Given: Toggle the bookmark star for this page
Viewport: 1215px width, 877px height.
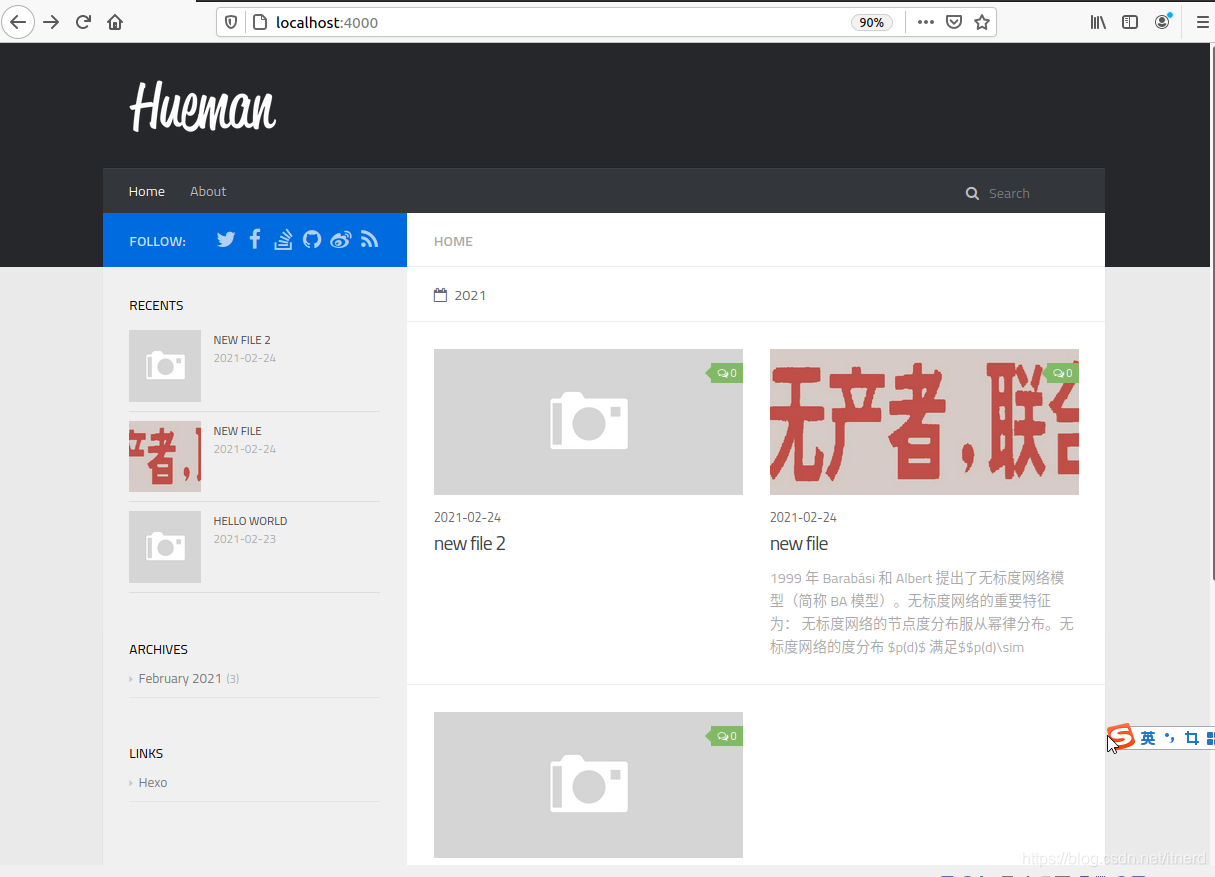Looking at the screenshot, I should point(981,21).
